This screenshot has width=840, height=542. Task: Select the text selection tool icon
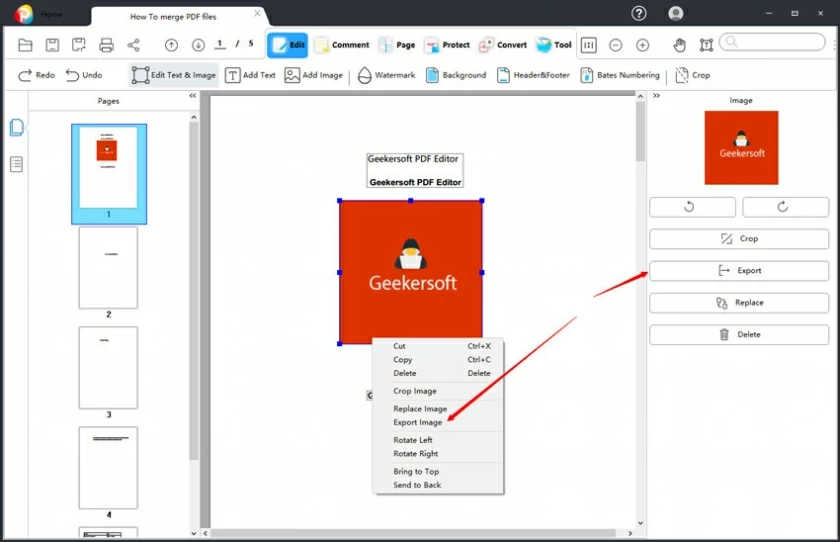click(706, 46)
